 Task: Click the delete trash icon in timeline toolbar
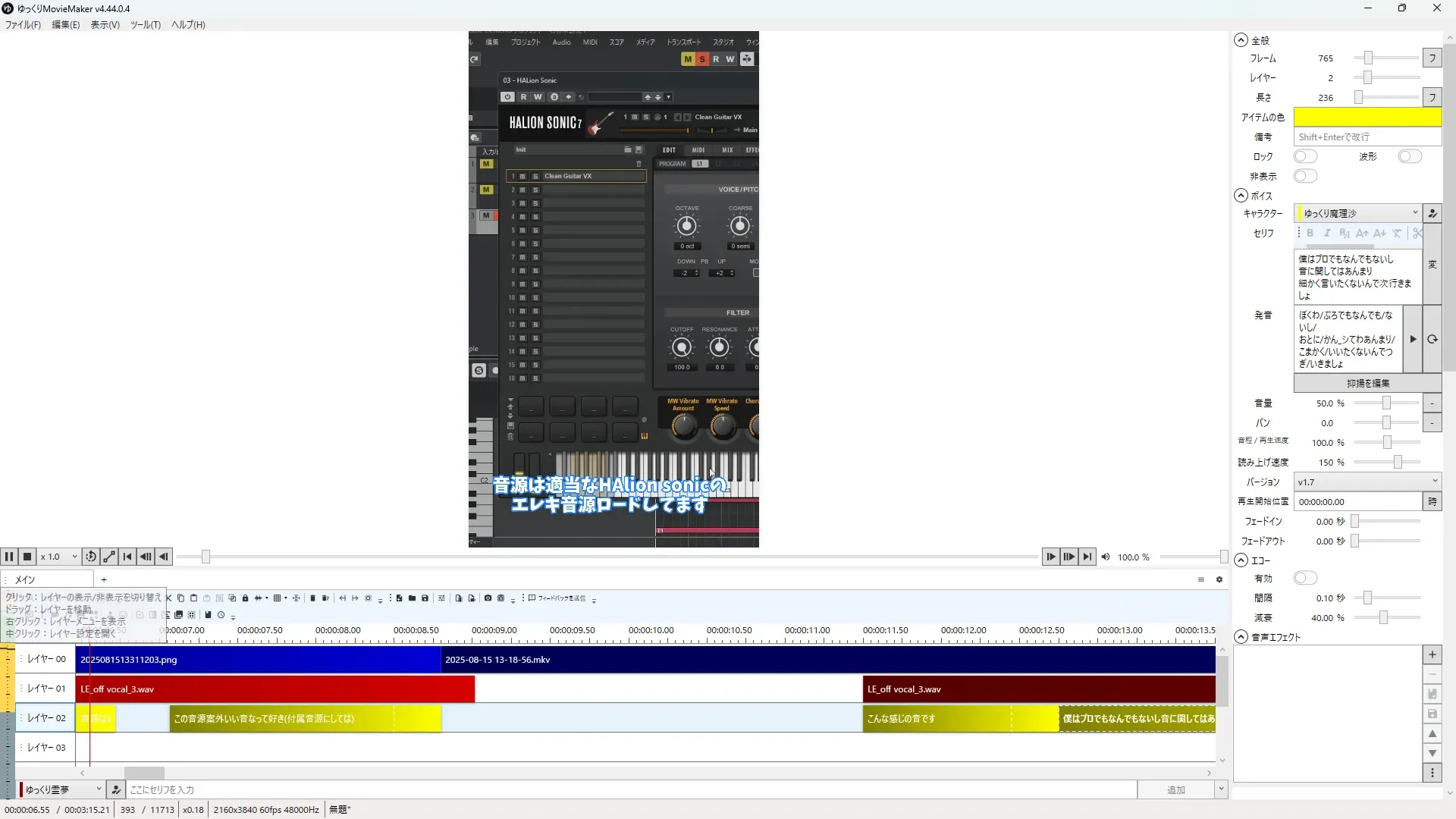pos(312,598)
